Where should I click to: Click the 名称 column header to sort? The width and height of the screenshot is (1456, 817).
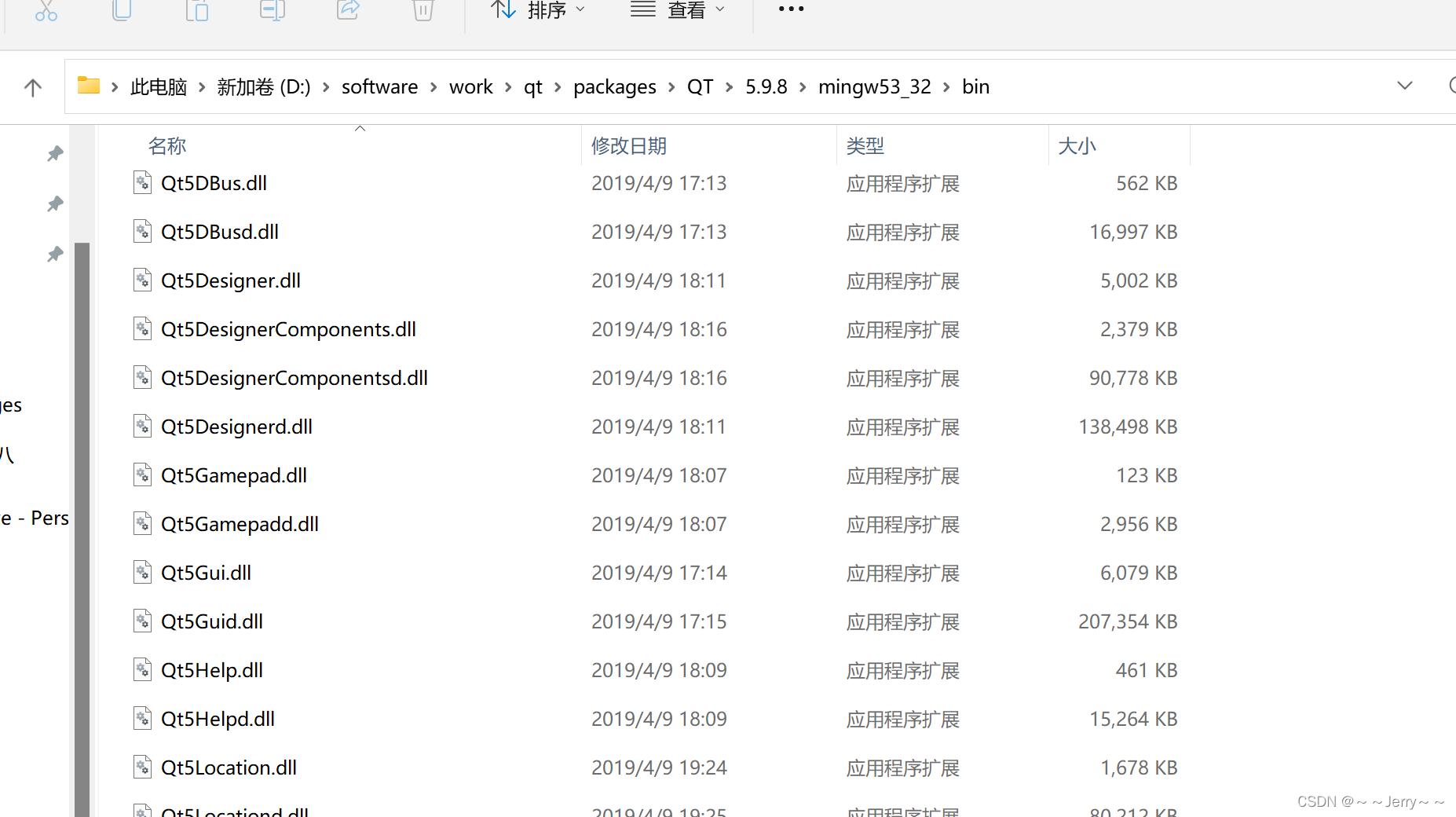point(166,145)
